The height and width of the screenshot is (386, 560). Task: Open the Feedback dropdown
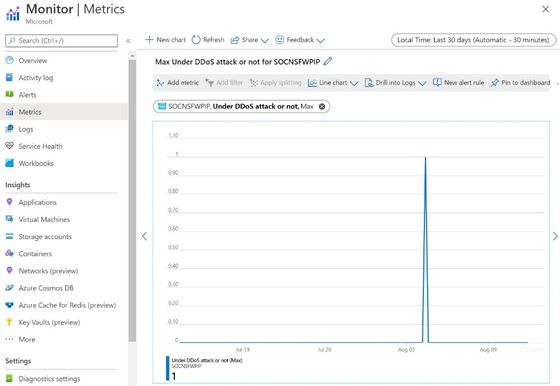coord(300,40)
